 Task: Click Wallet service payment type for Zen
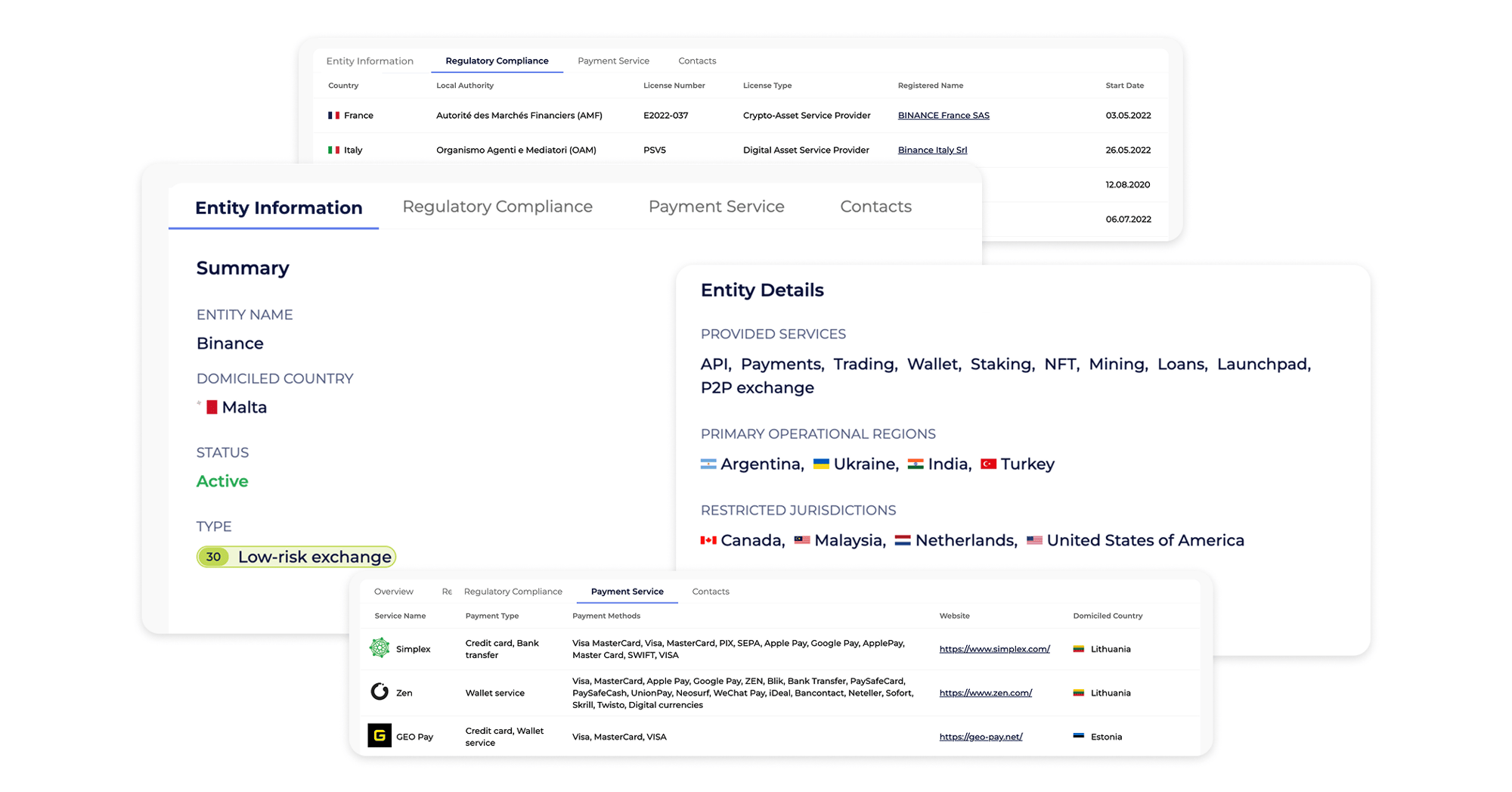[494, 693]
